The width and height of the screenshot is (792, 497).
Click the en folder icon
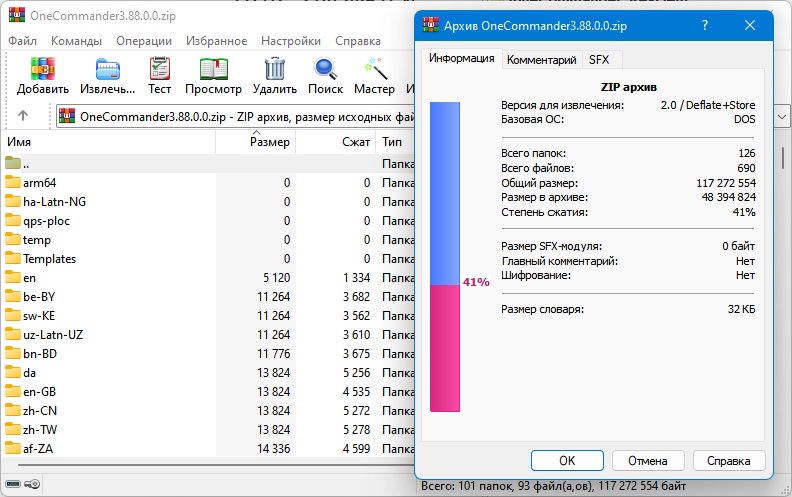tap(13, 277)
